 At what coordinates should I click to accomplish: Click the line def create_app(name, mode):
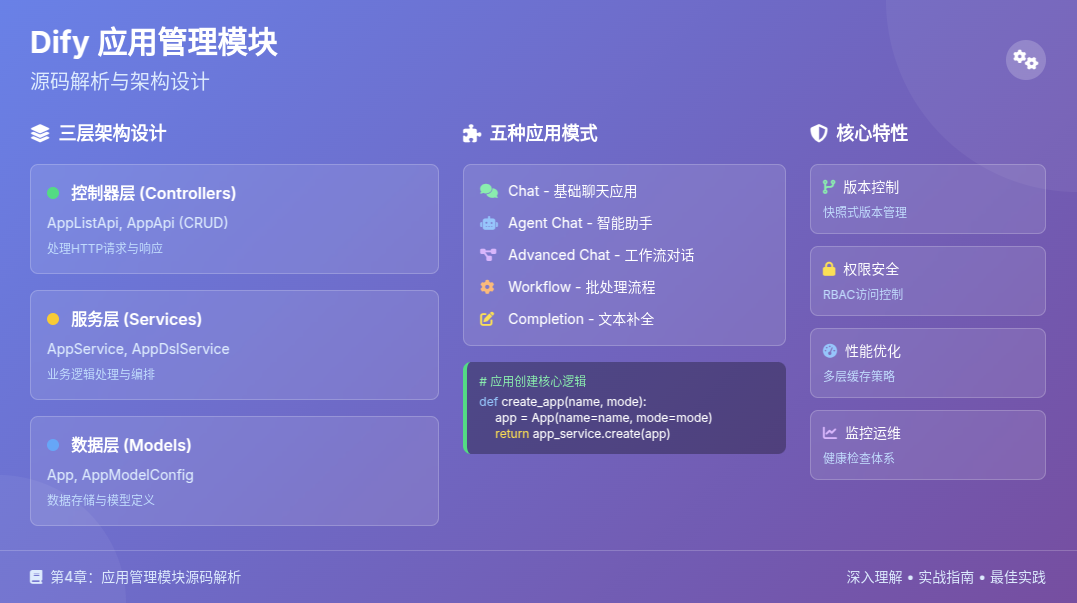click(563, 402)
